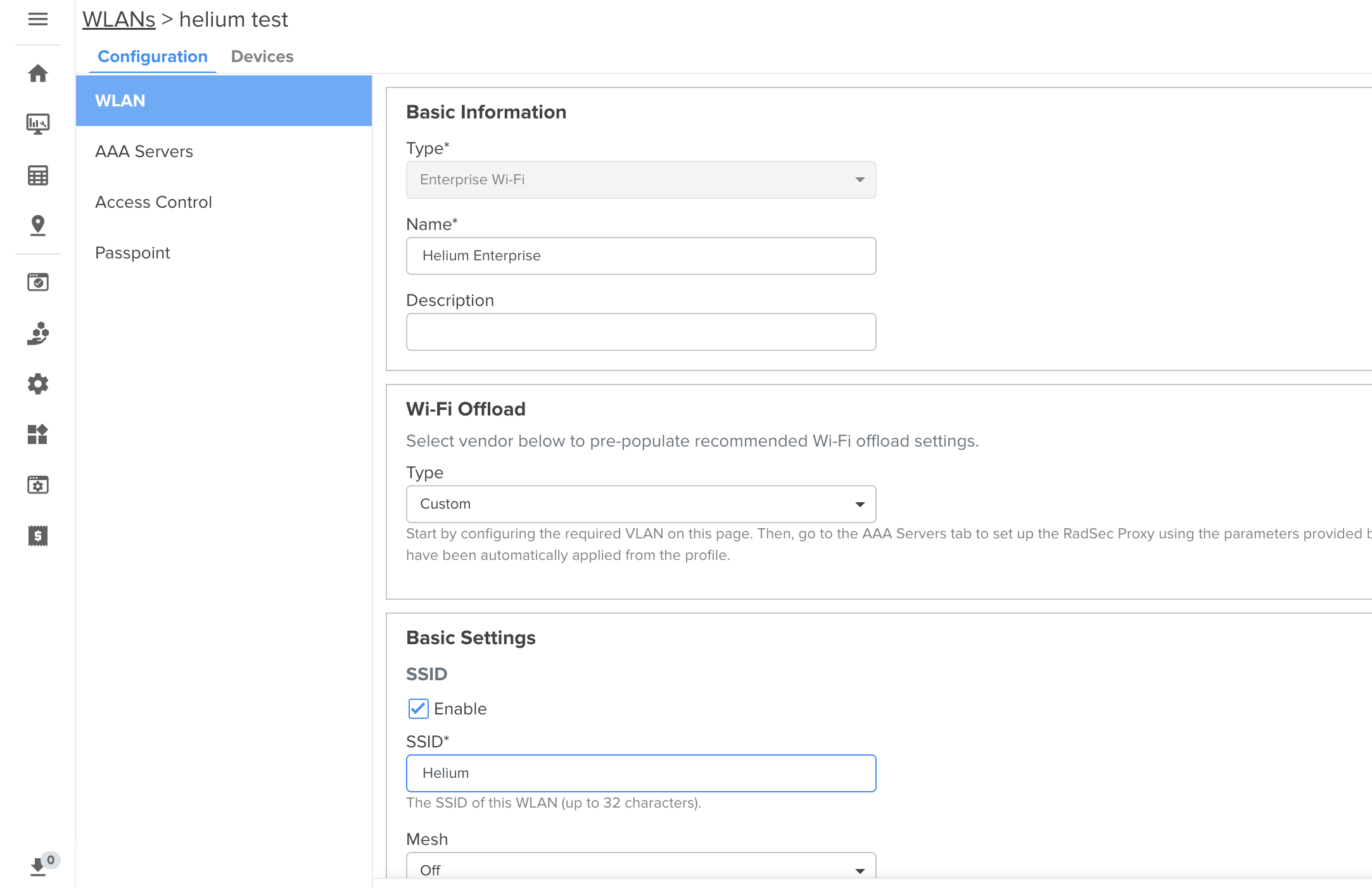Click the Home icon in sidebar
1372x888 pixels.
[38, 73]
